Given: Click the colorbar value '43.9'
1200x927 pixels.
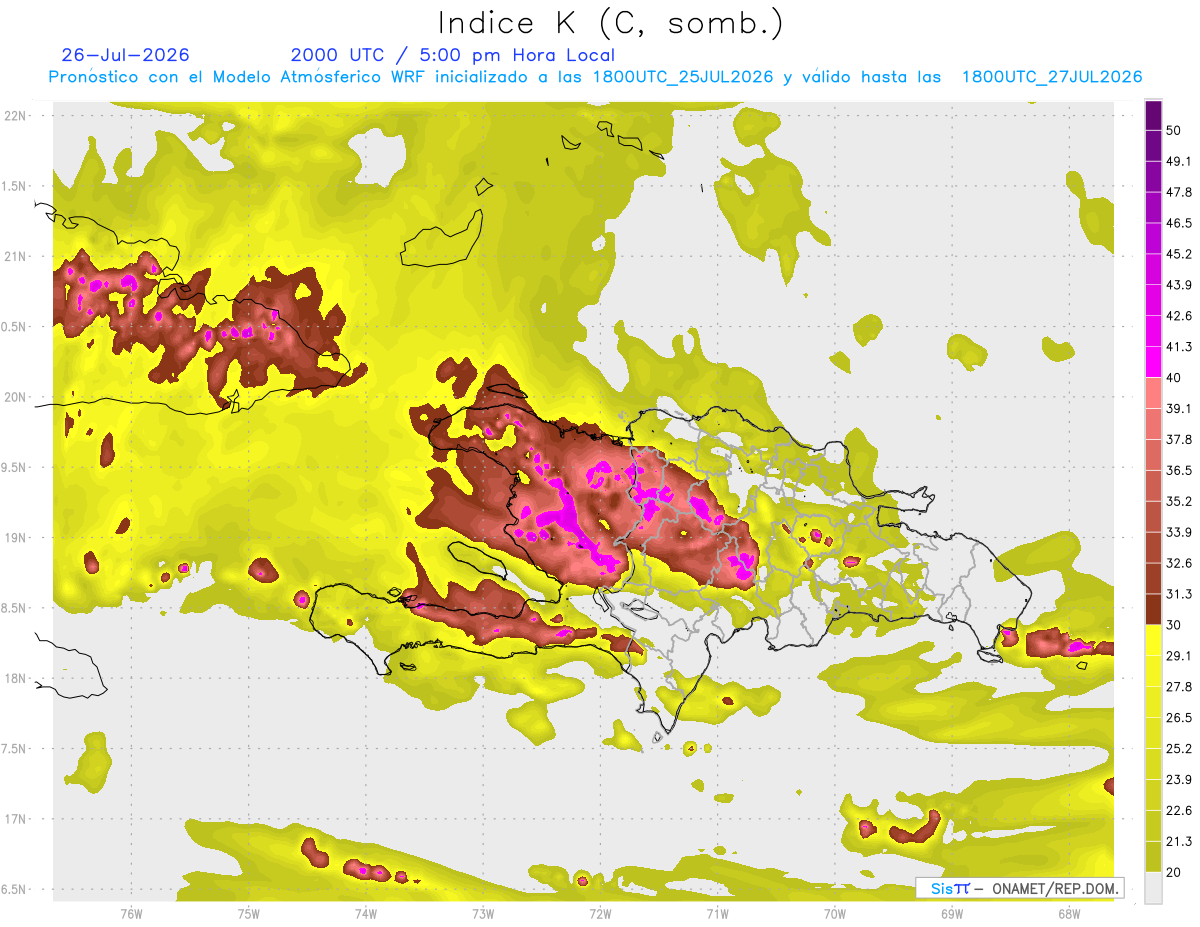Looking at the screenshot, I should tap(1179, 285).
